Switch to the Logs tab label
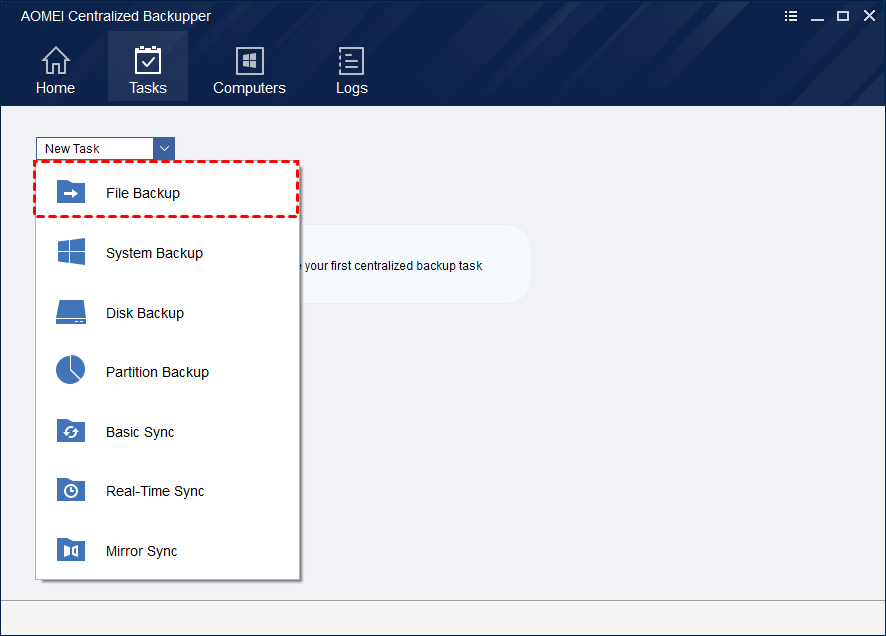The width and height of the screenshot is (886, 636). [351, 89]
